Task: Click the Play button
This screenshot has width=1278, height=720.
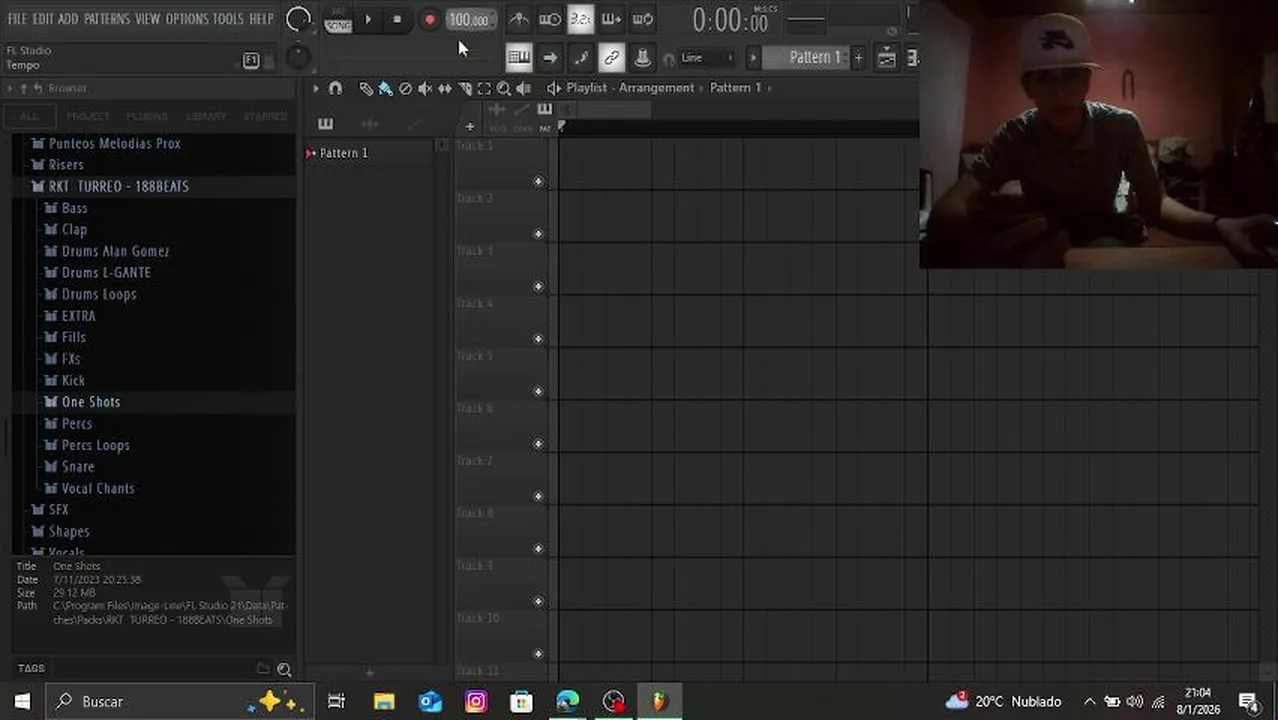Action: click(368, 19)
